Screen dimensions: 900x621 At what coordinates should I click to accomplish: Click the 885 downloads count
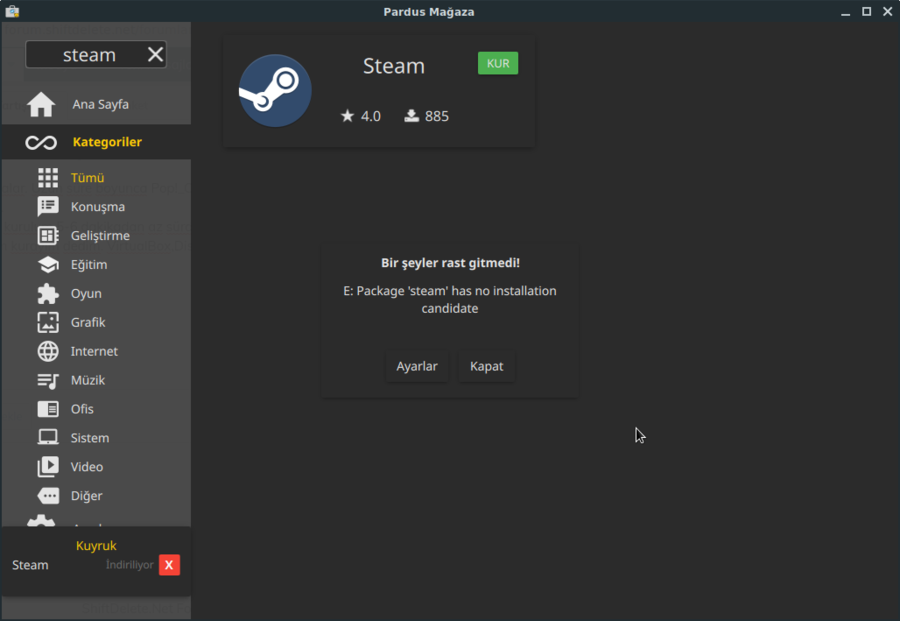(x=437, y=116)
